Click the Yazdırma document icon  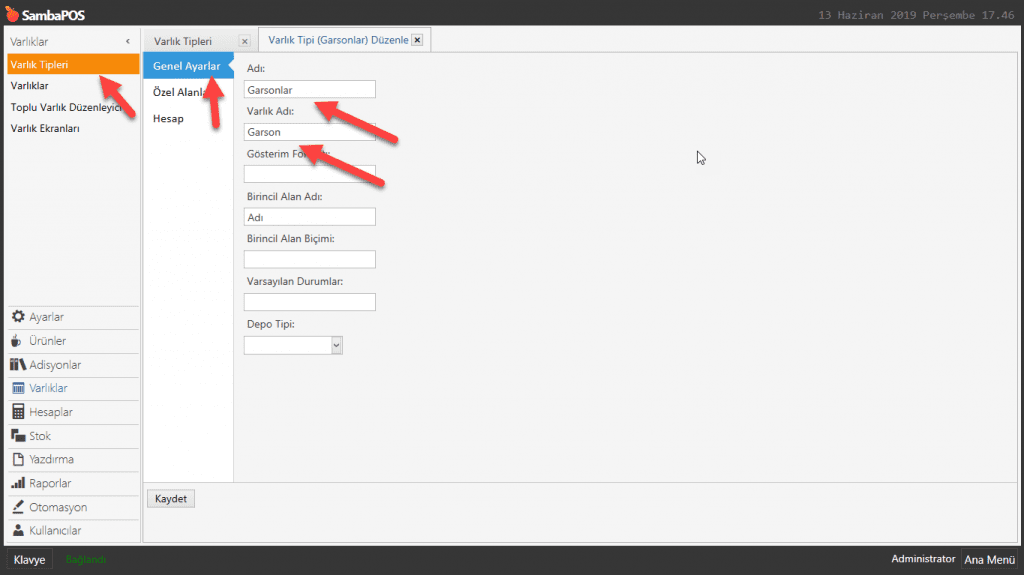point(18,460)
